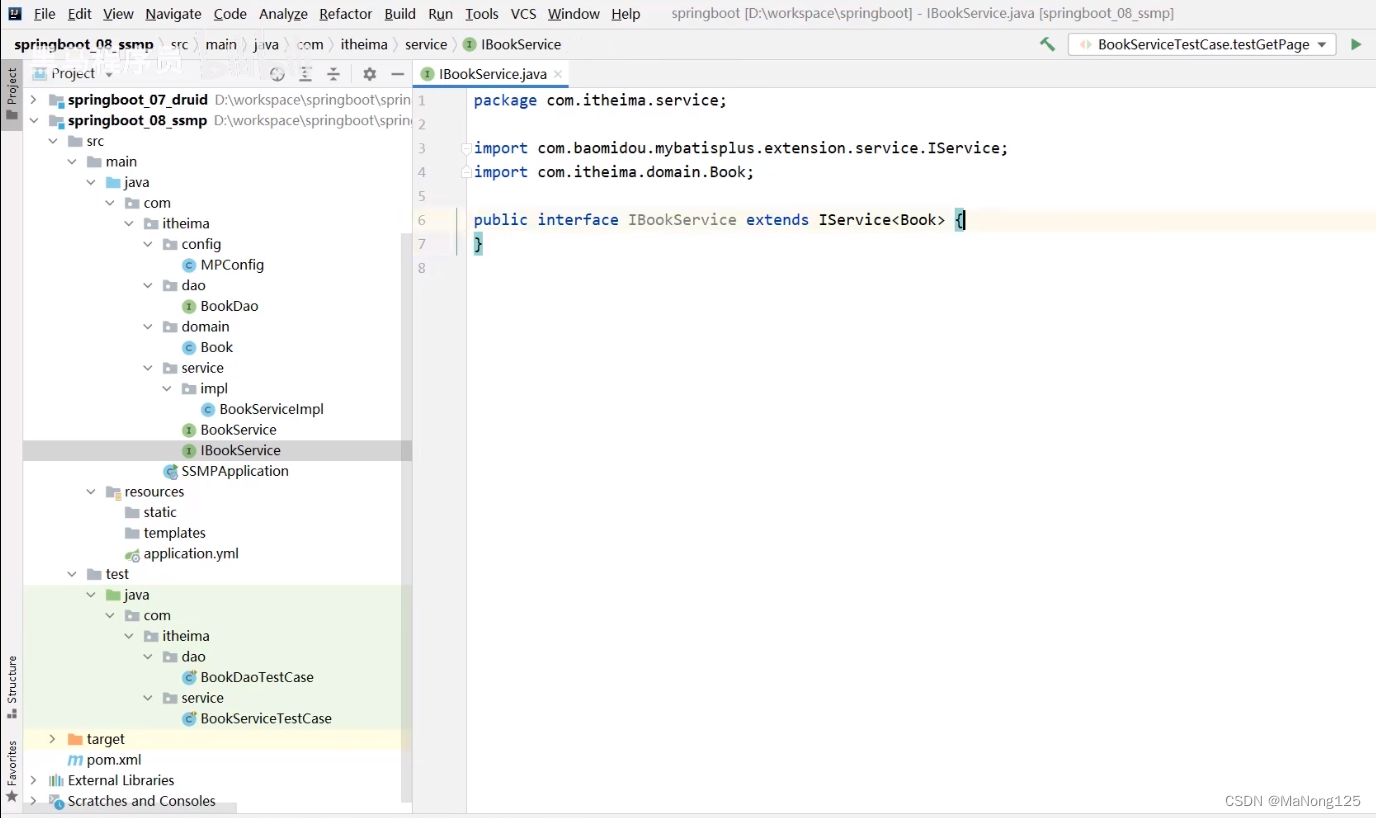This screenshot has height=818, width=1376.
Task: Click 'springboot_08_ssmp' breadcrumb
Action: click(x=84, y=44)
